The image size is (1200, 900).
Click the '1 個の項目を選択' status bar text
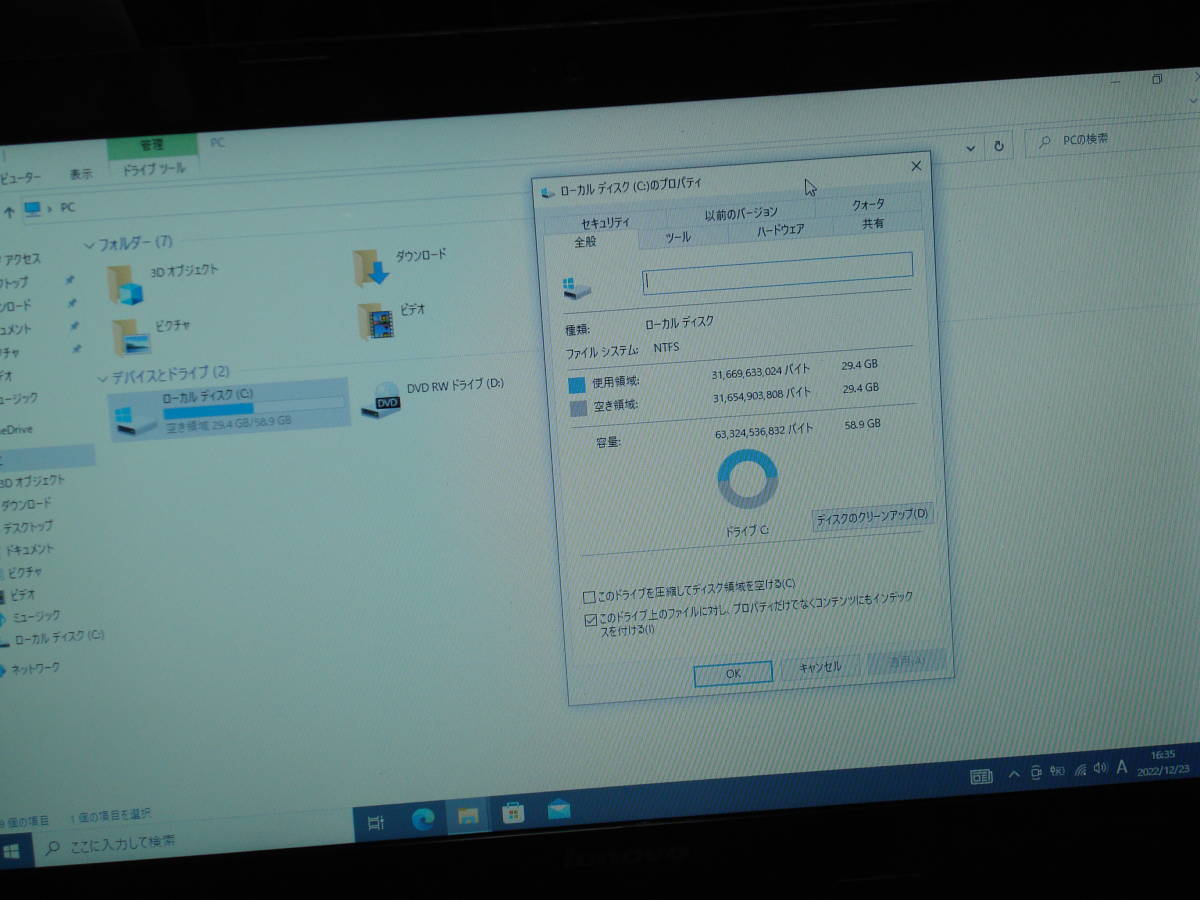(111, 814)
